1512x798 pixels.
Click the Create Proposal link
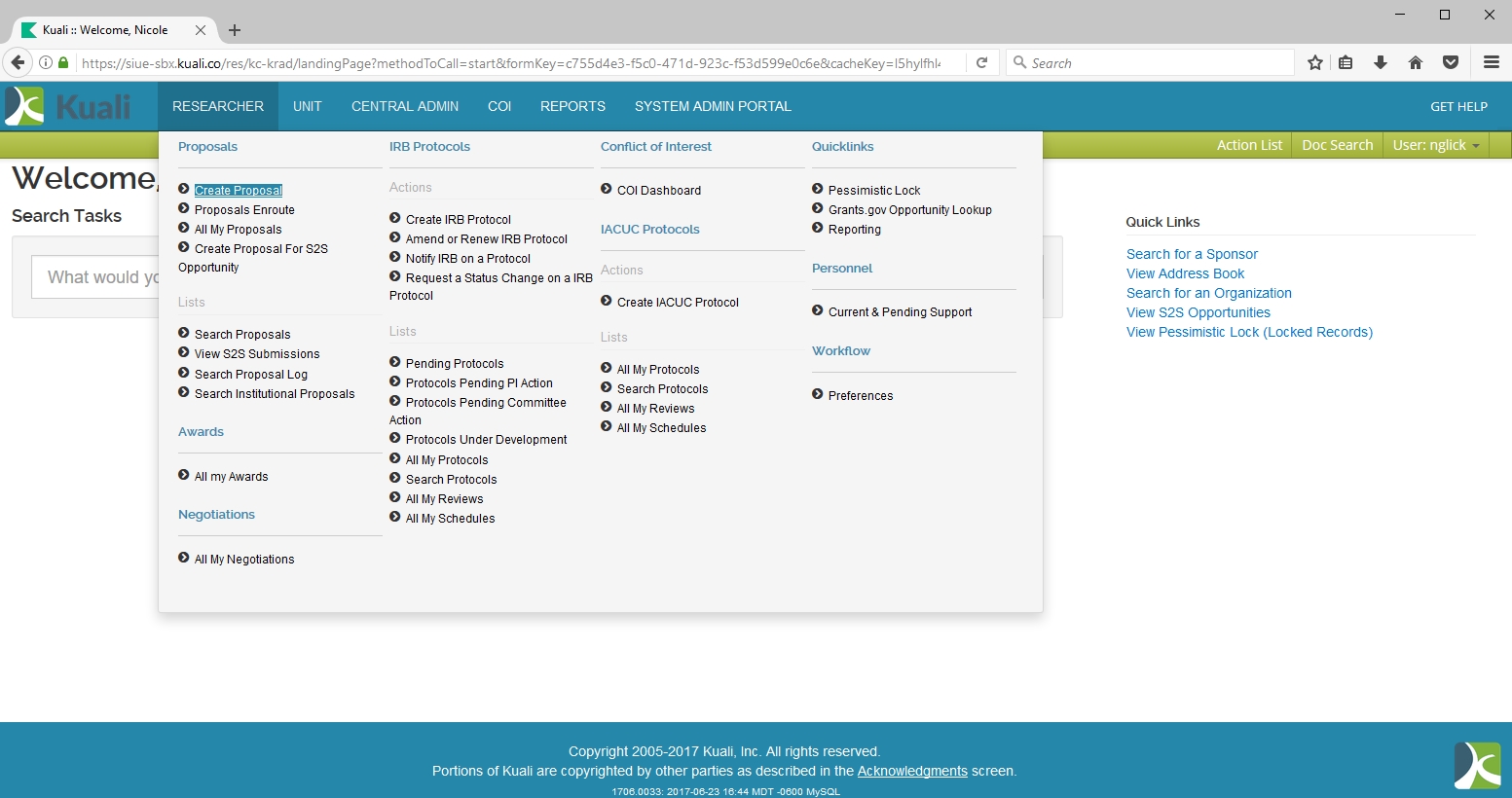tap(239, 191)
